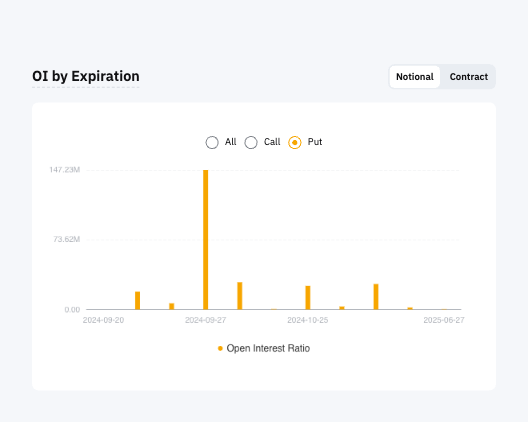528x422 pixels.
Task: Switch to the Contract tab
Action: pos(468,77)
